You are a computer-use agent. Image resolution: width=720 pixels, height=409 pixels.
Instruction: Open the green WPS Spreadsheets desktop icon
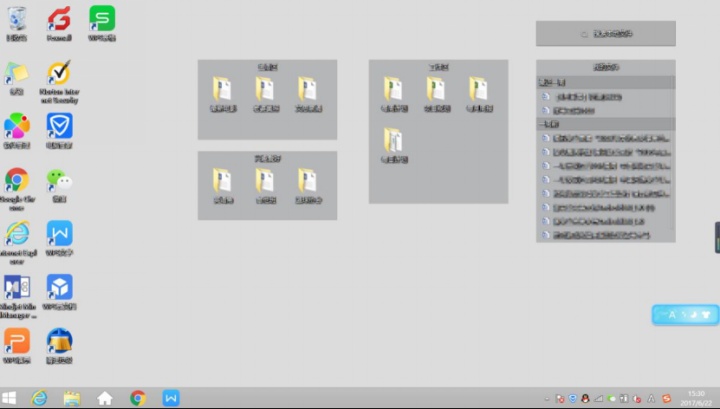tap(102, 19)
